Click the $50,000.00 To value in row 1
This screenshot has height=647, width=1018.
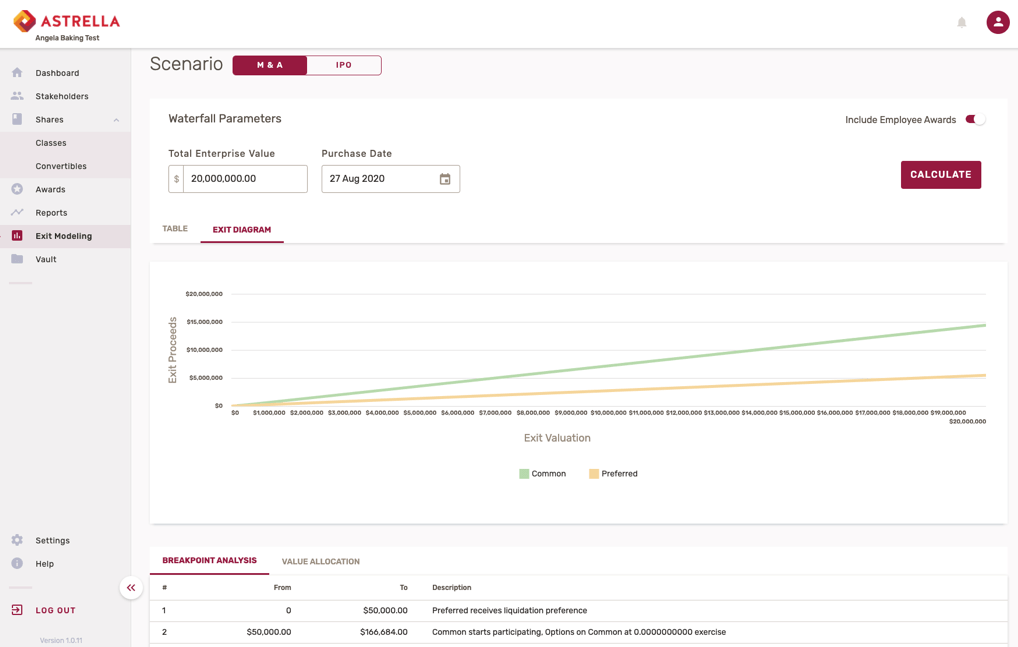[385, 611]
